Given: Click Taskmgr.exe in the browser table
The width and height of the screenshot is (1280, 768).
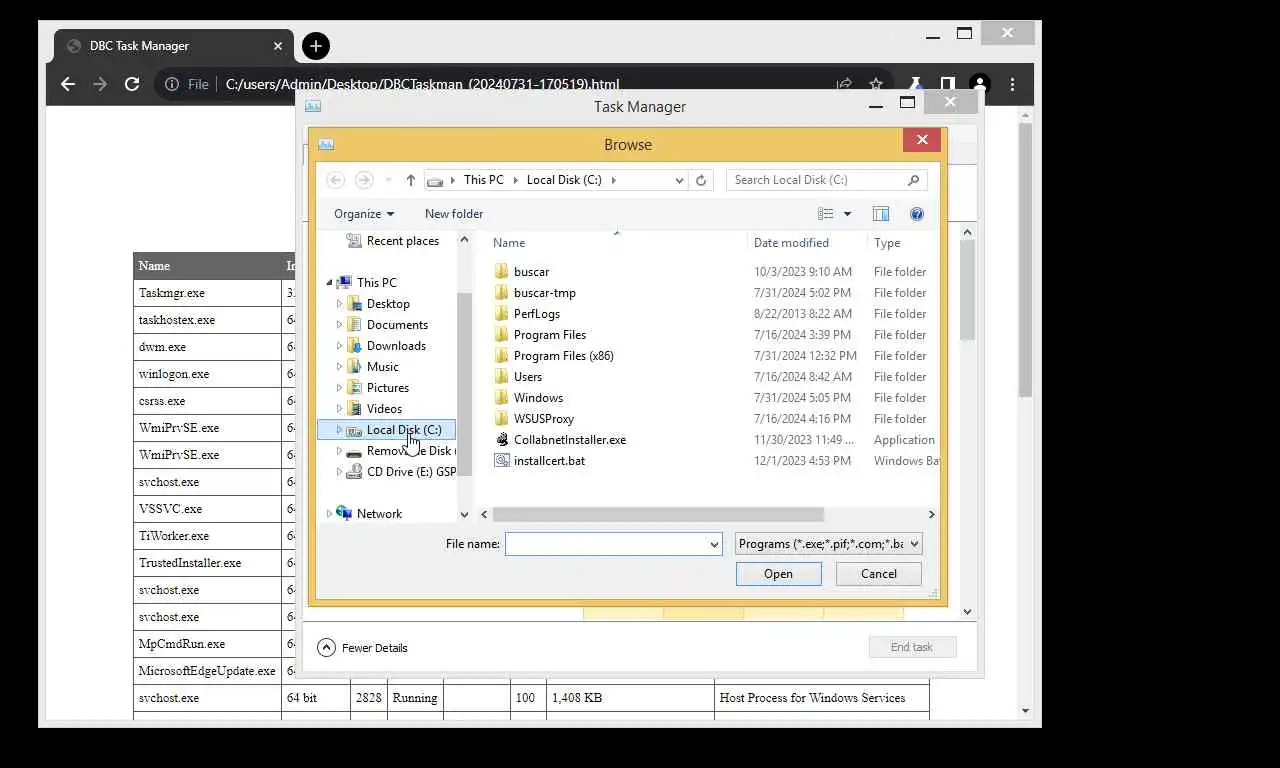Looking at the screenshot, I should click(172, 293).
